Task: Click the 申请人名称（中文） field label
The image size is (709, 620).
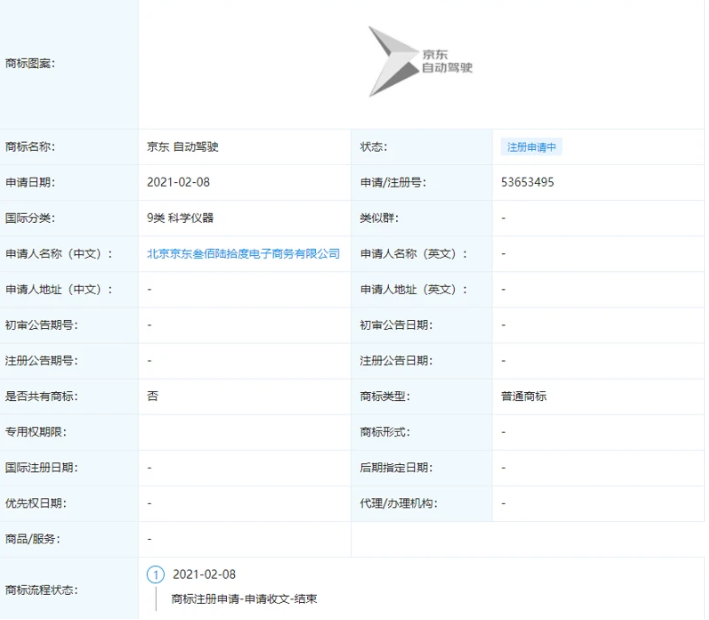Action: (x=59, y=254)
